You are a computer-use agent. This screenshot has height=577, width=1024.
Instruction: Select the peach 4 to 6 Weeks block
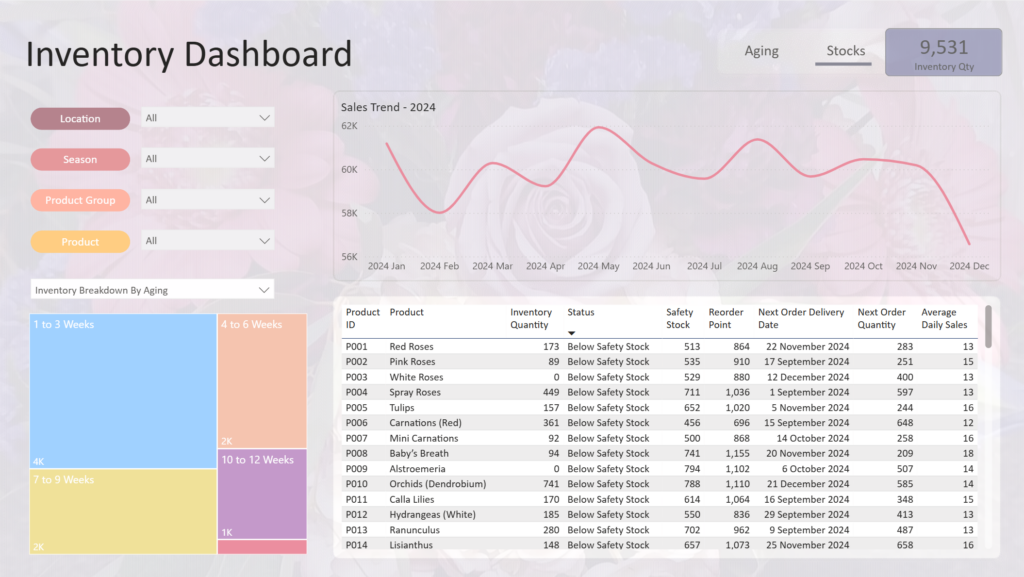(262, 381)
